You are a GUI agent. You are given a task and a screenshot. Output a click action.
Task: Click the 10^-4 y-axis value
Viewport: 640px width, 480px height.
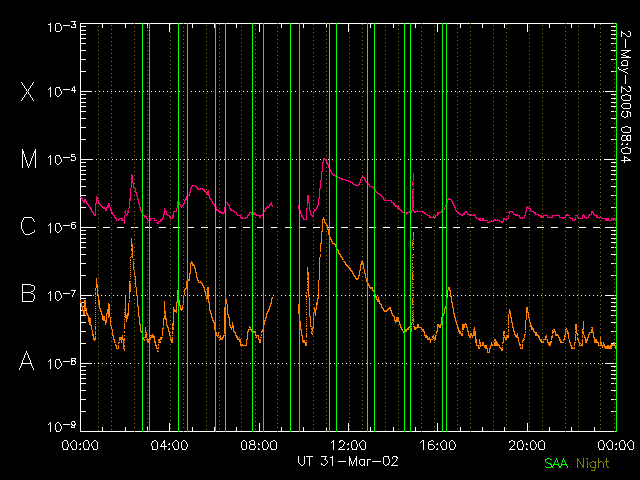pos(62,91)
